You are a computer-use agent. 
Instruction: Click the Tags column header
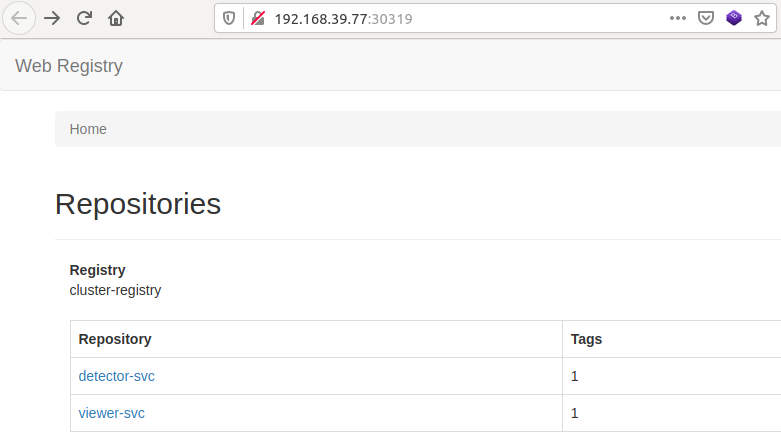586,339
